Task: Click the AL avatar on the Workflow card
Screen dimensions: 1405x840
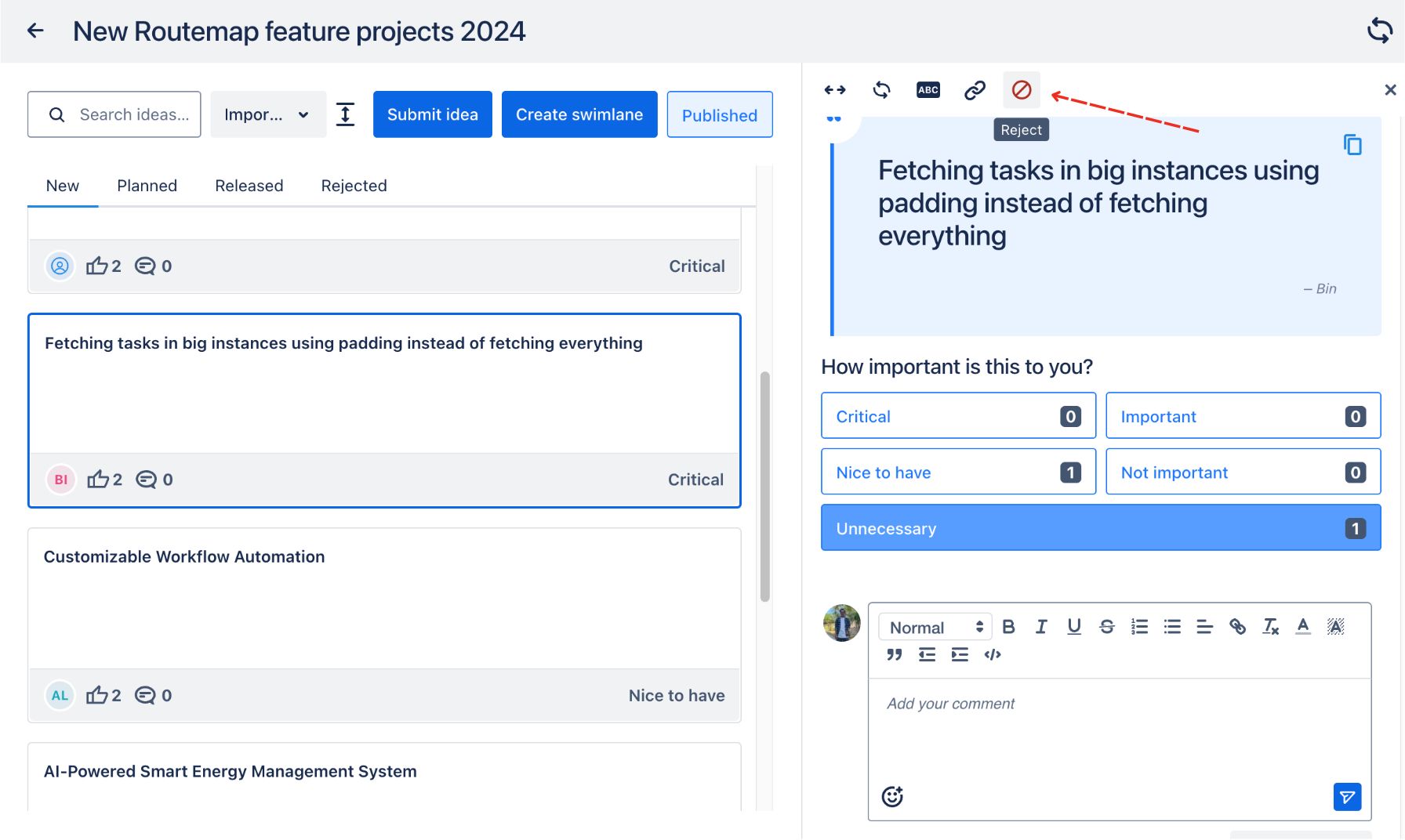Action: tap(60, 695)
